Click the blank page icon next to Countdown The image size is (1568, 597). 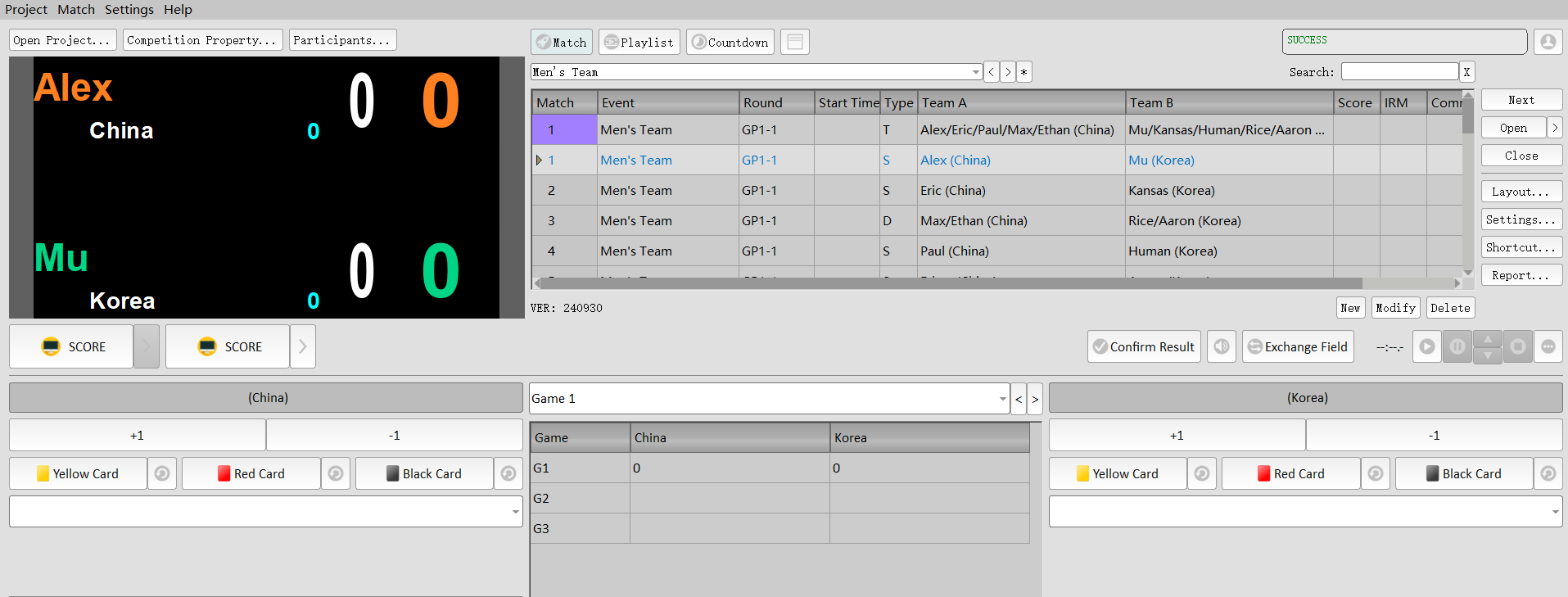click(794, 42)
